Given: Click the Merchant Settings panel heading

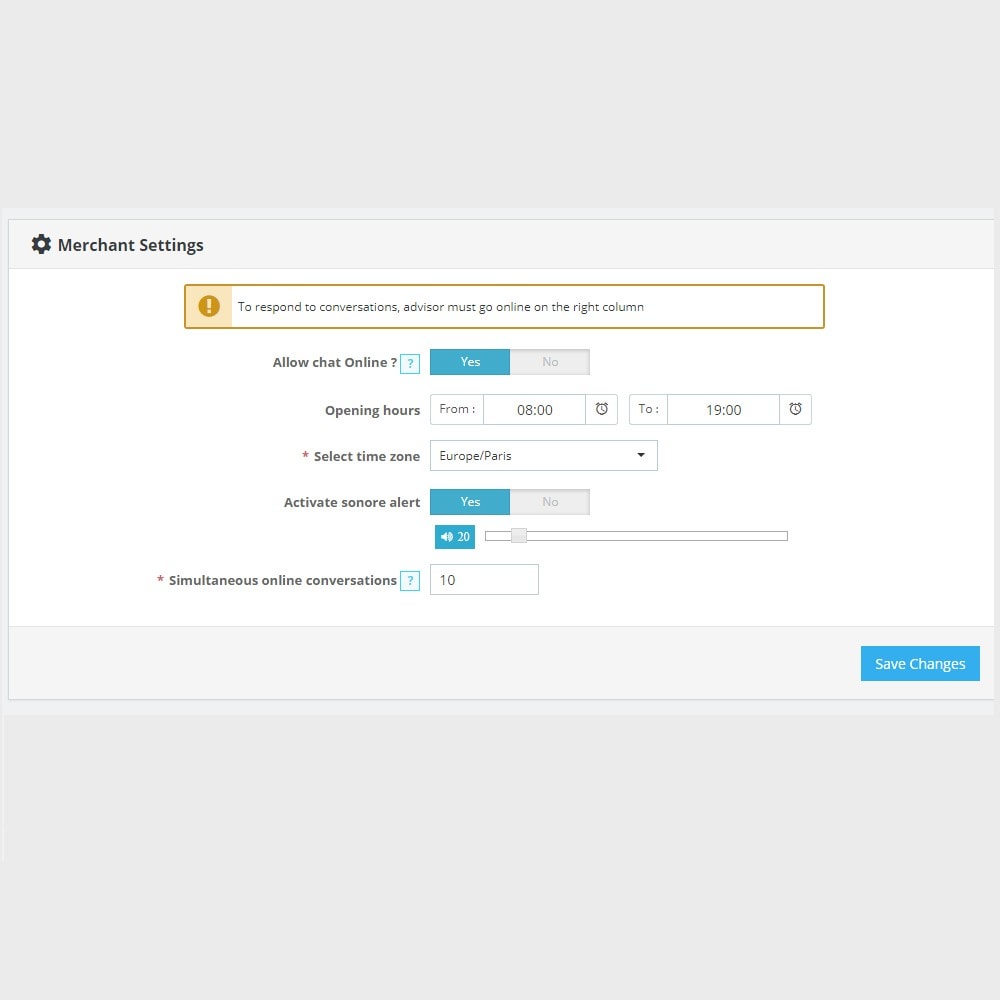Looking at the screenshot, I should pos(130,245).
